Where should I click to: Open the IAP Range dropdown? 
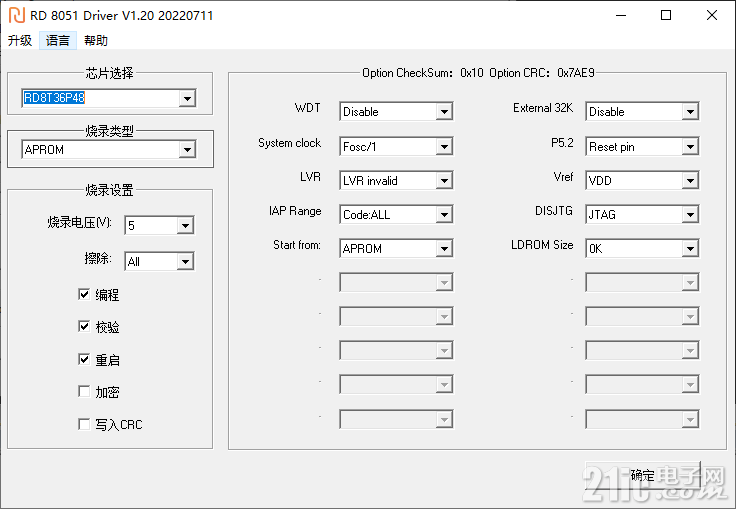pos(396,215)
